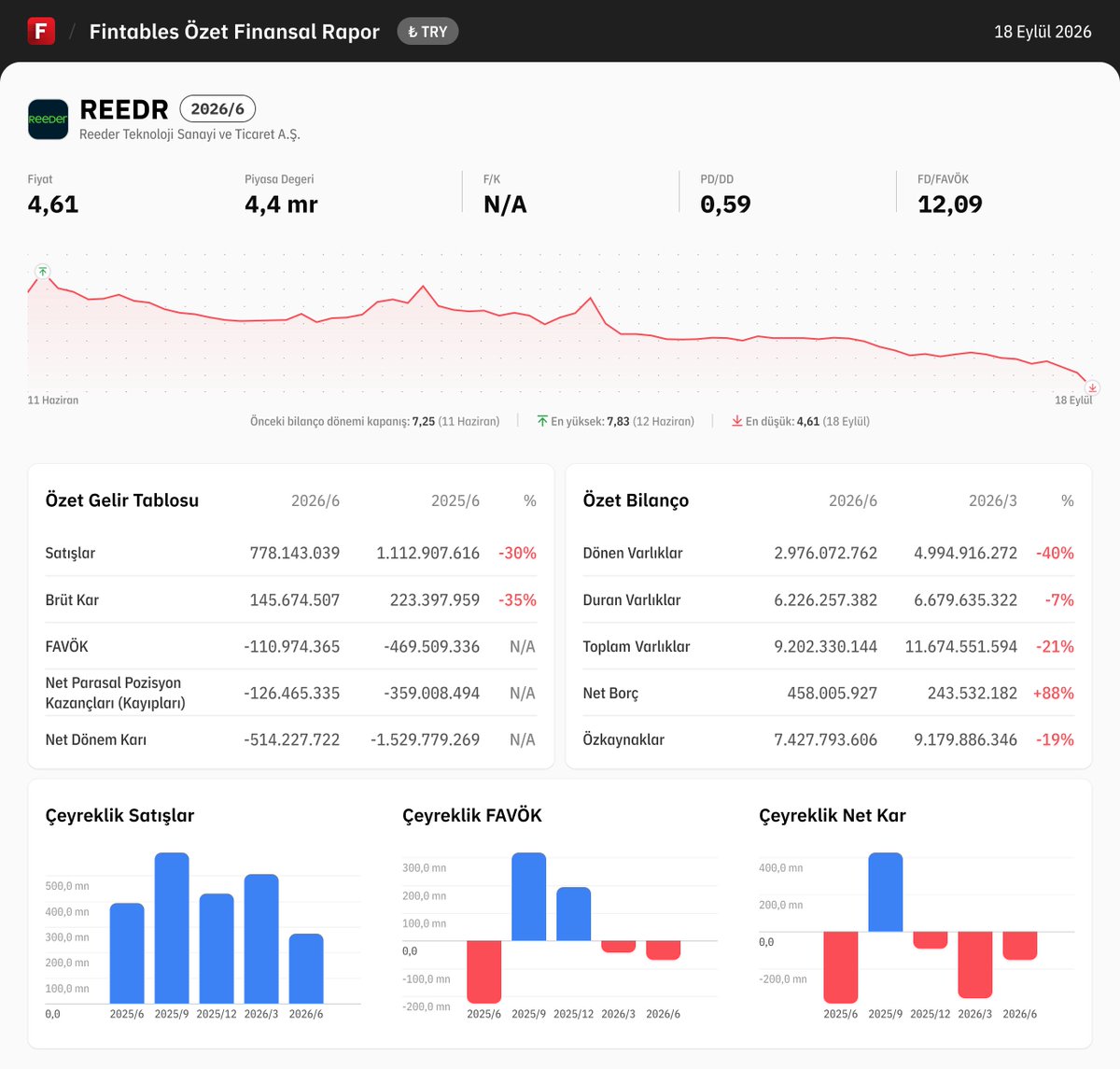The width and height of the screenshot is (1120, 1069).
Task: Click the Çeyreklik FAVÖK chart title
Action: pos(472,815)
